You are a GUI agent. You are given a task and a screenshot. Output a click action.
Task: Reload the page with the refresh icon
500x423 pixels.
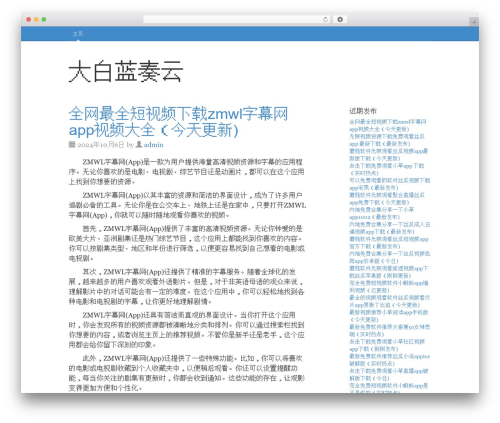(x=325, y=20)
